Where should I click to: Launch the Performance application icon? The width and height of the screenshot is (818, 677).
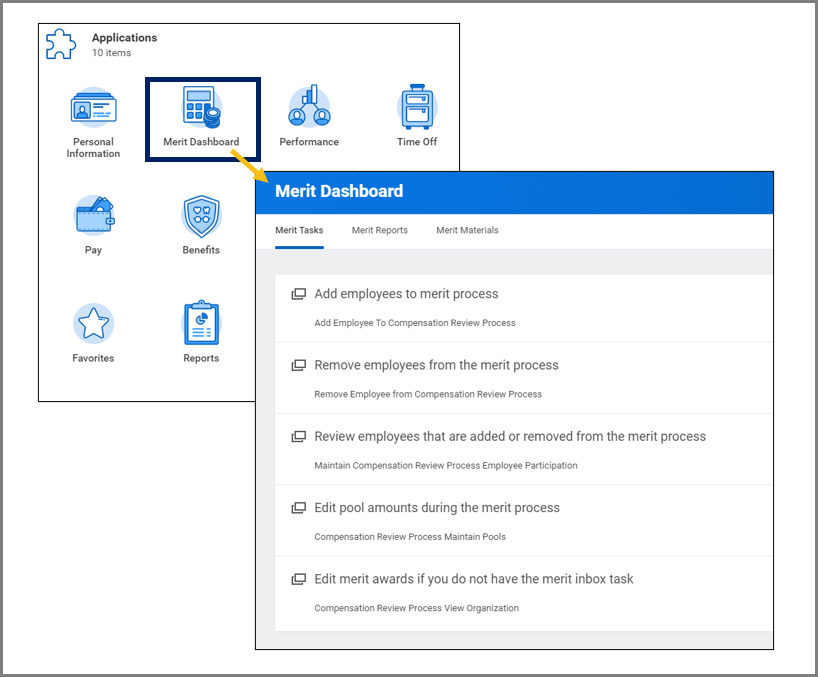point(309,108)
